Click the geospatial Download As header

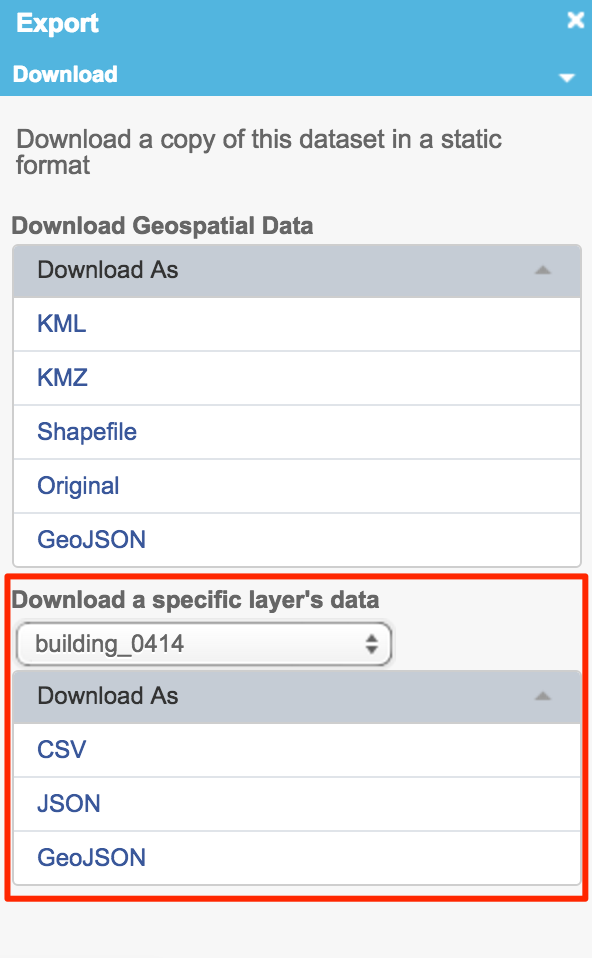pos(297,271)
